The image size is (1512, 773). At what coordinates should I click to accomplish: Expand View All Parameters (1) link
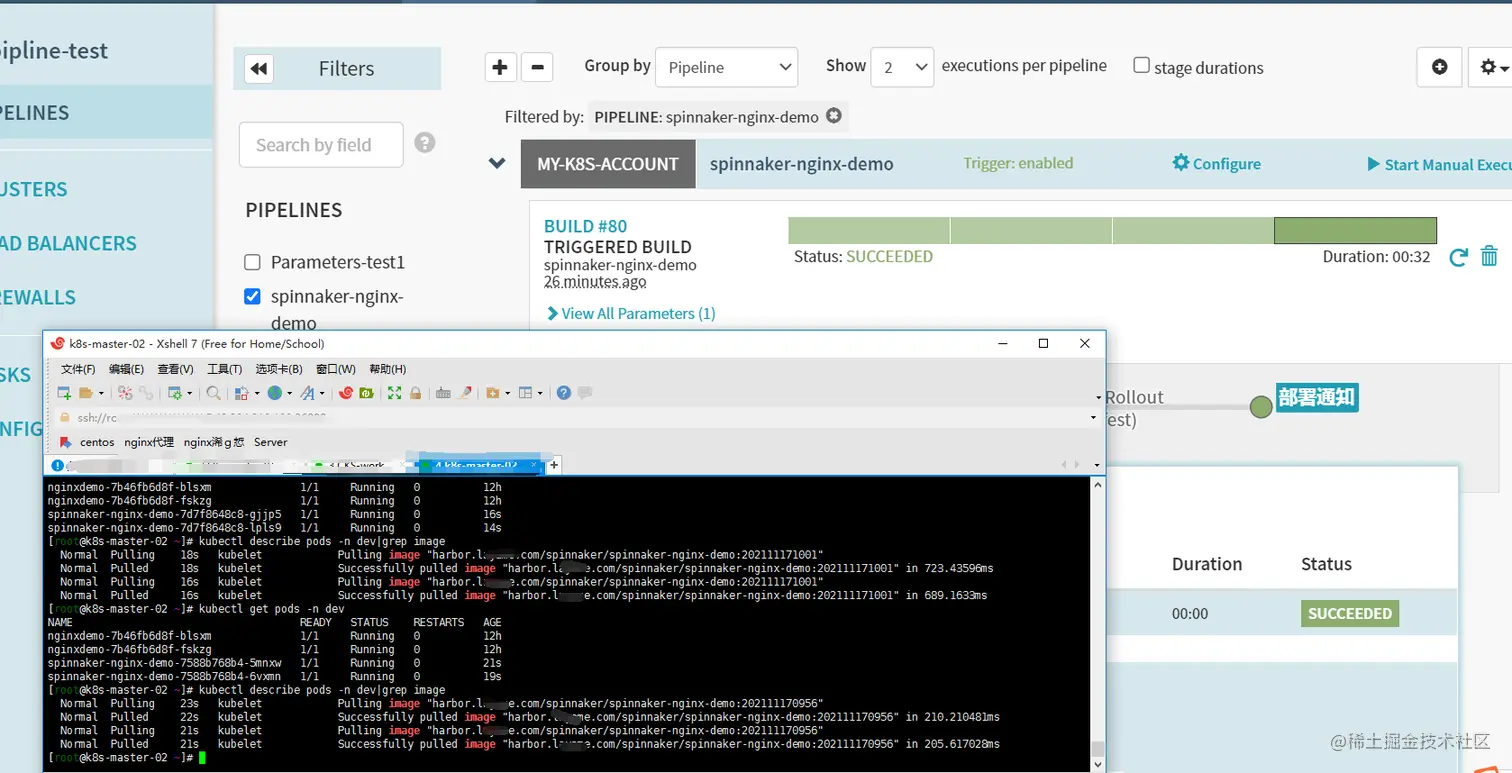[631, 313]
